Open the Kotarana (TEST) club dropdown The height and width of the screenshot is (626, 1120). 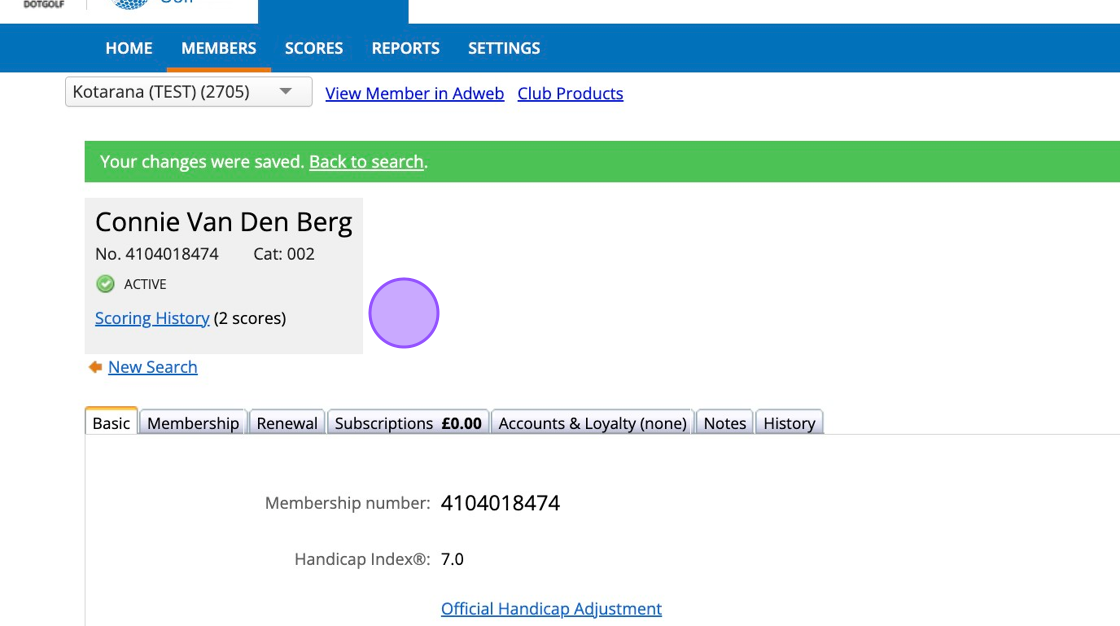(x=188, y=92)
